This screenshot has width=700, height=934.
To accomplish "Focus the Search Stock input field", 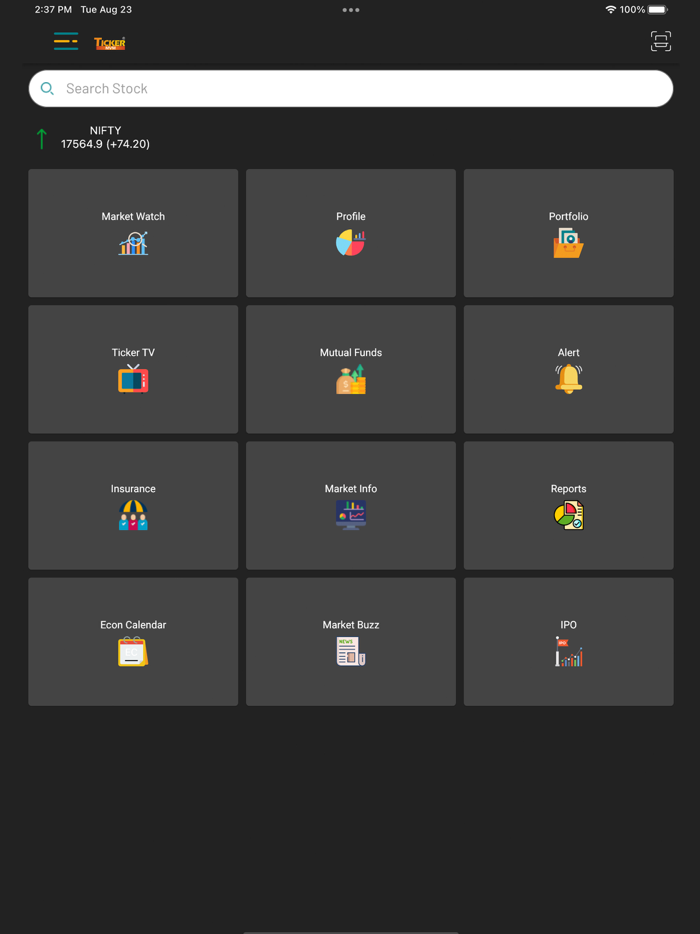I will click(351, 89).
